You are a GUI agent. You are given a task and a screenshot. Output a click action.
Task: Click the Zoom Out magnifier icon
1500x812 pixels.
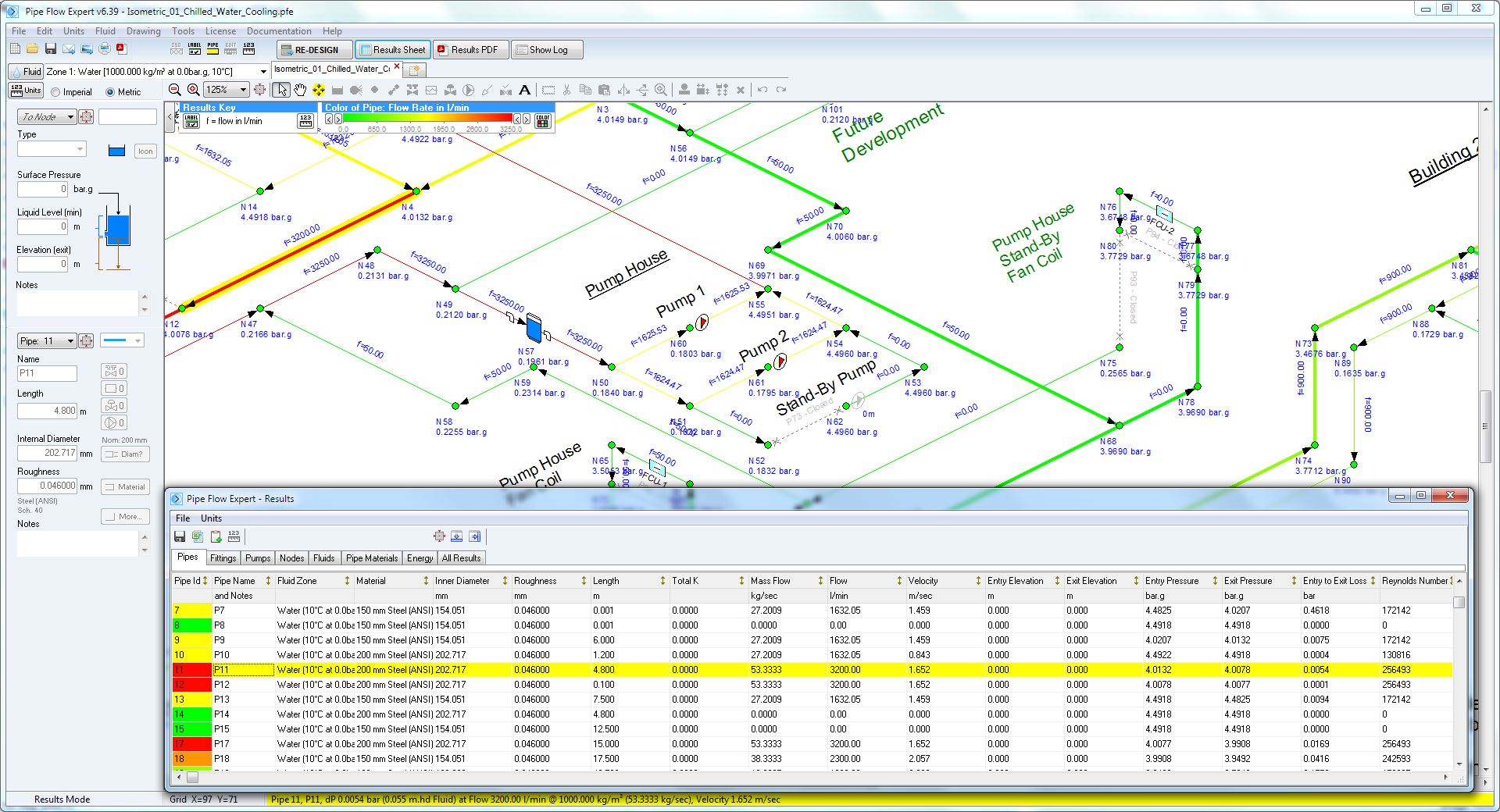175,90
